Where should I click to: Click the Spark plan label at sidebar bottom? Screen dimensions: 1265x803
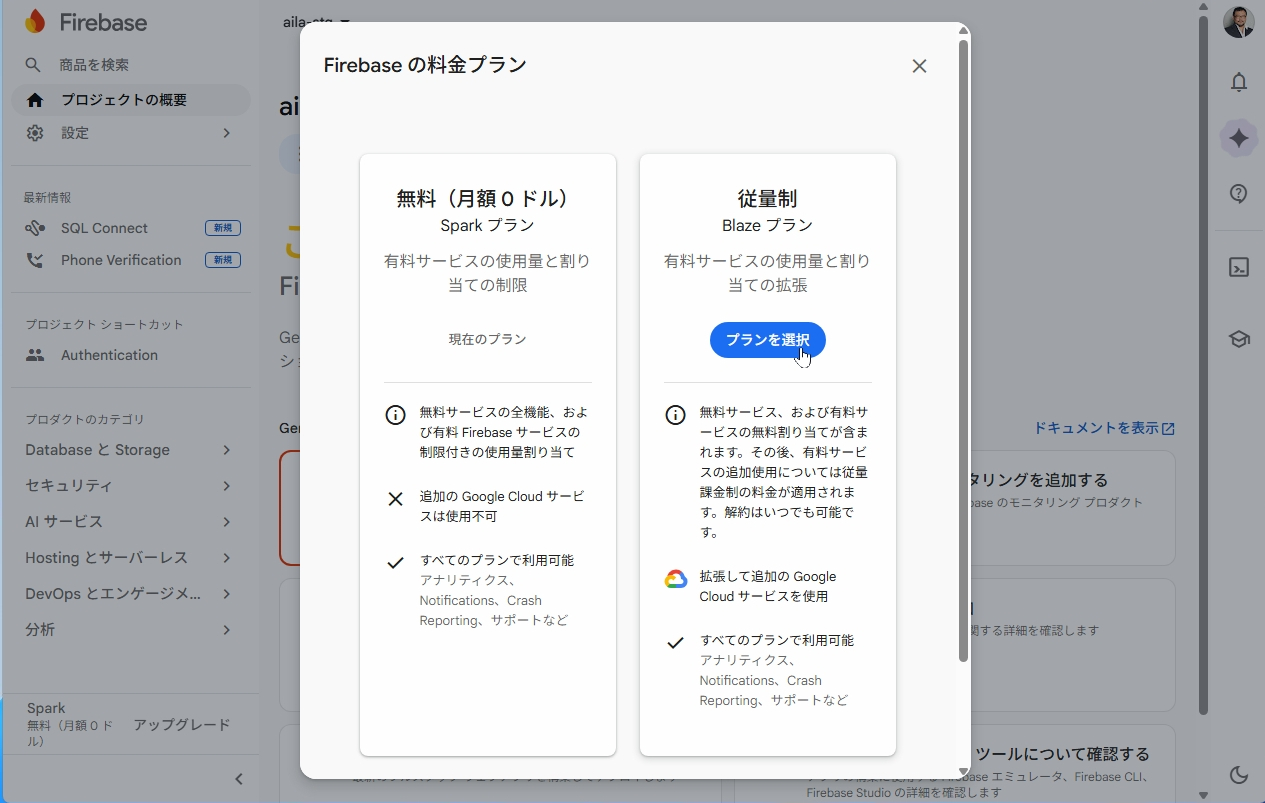point(46,708)
